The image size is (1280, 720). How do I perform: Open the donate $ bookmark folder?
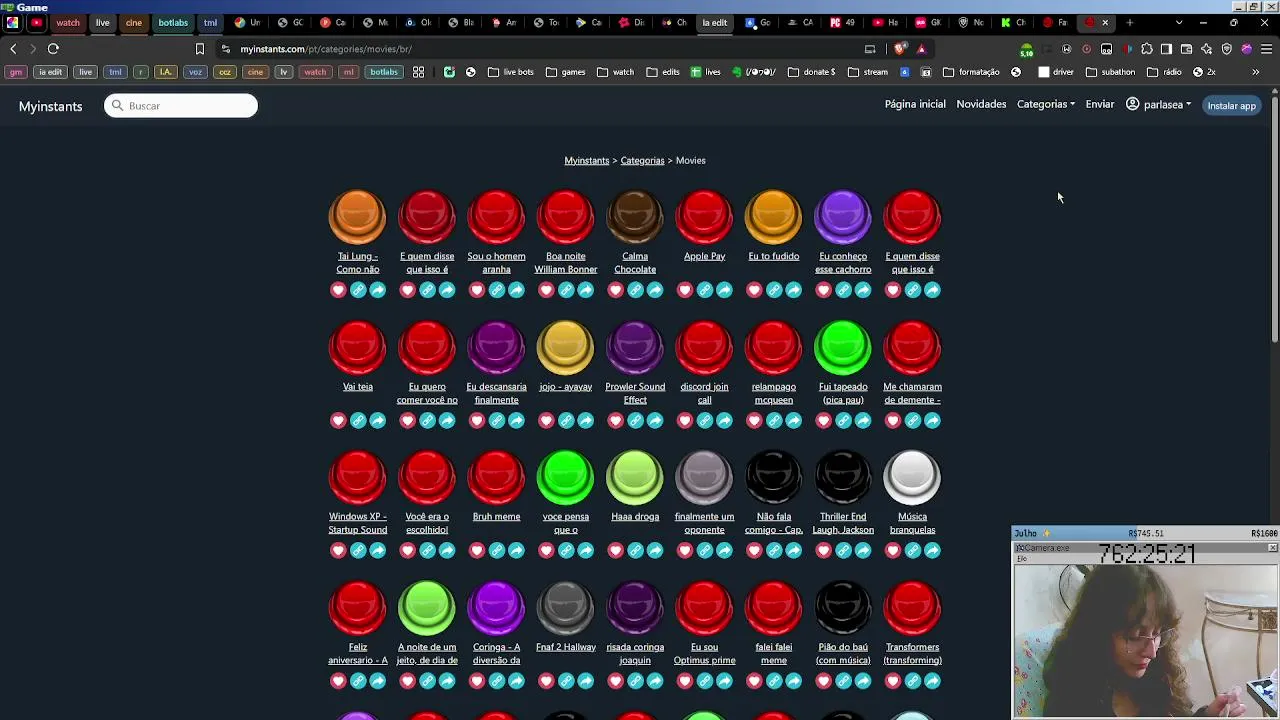812,72
